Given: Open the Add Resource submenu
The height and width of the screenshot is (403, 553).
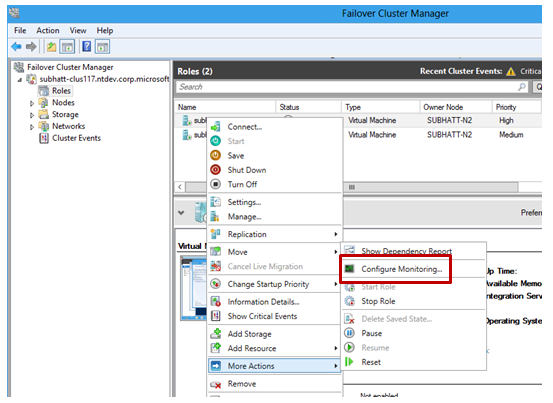Looking at the screenshot, I should 274,348.
